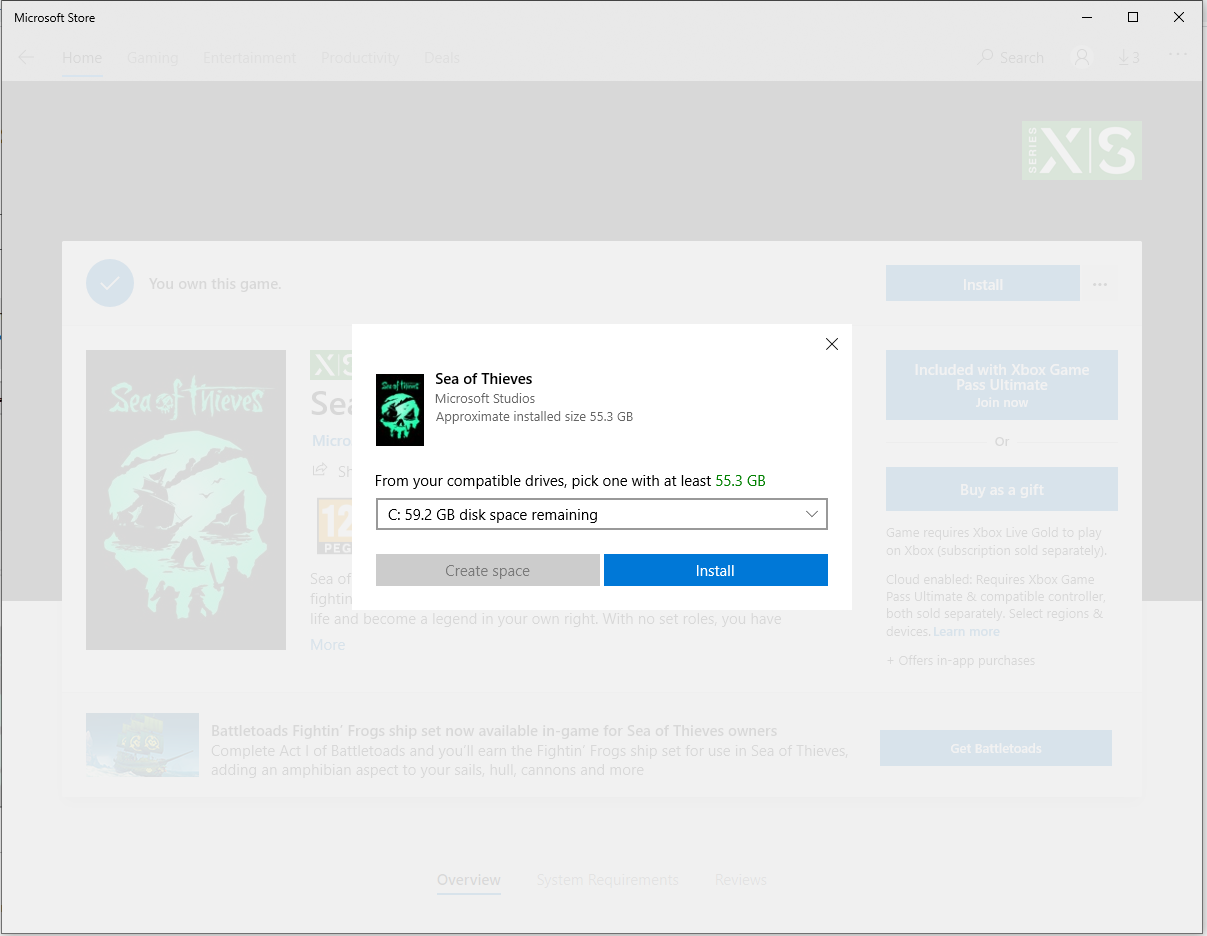Click the background Install button on game page
The width and height of the screenshot is (1207, 936).
pos(983,284)
